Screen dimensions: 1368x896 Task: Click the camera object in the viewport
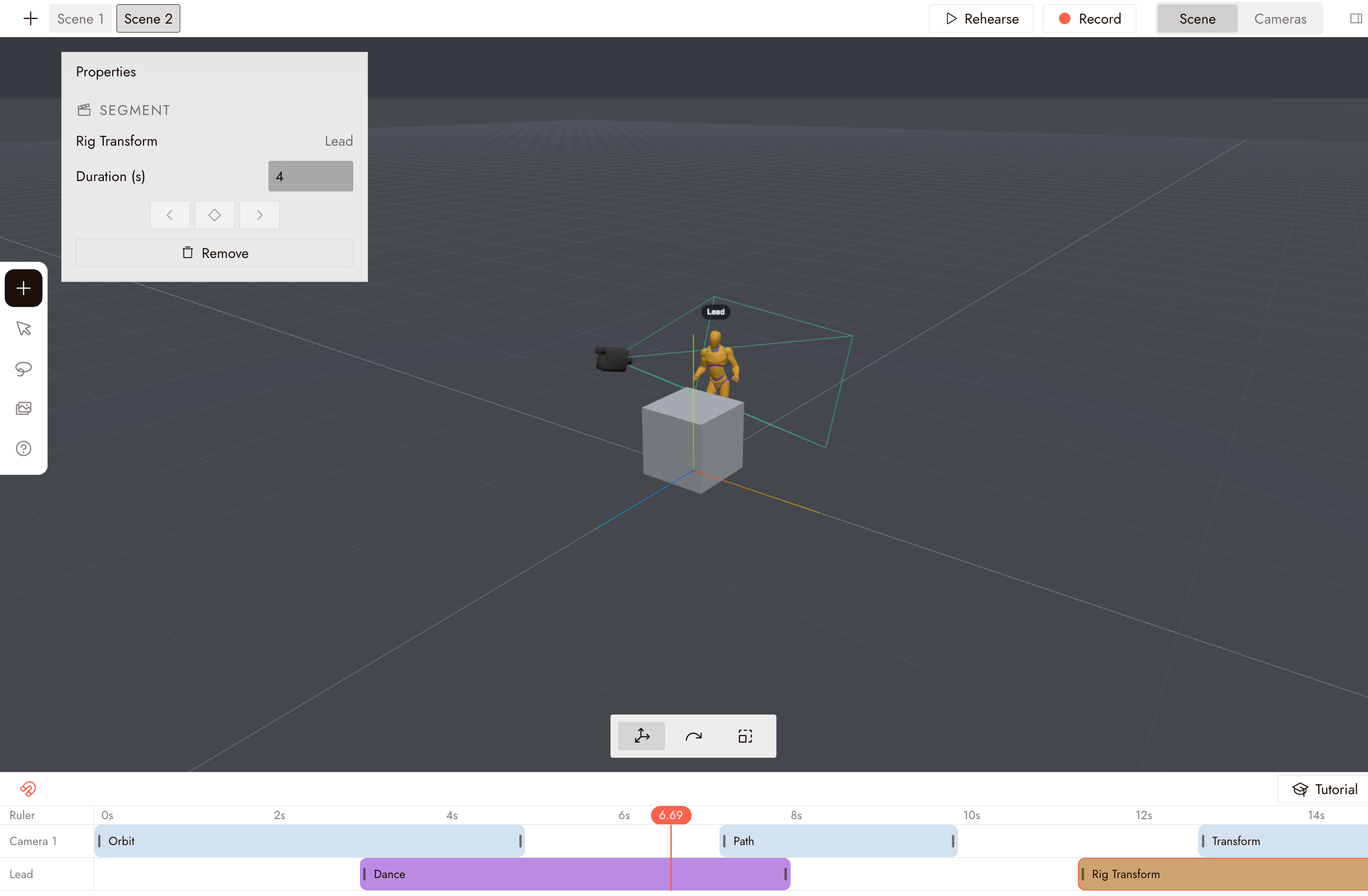613,358
